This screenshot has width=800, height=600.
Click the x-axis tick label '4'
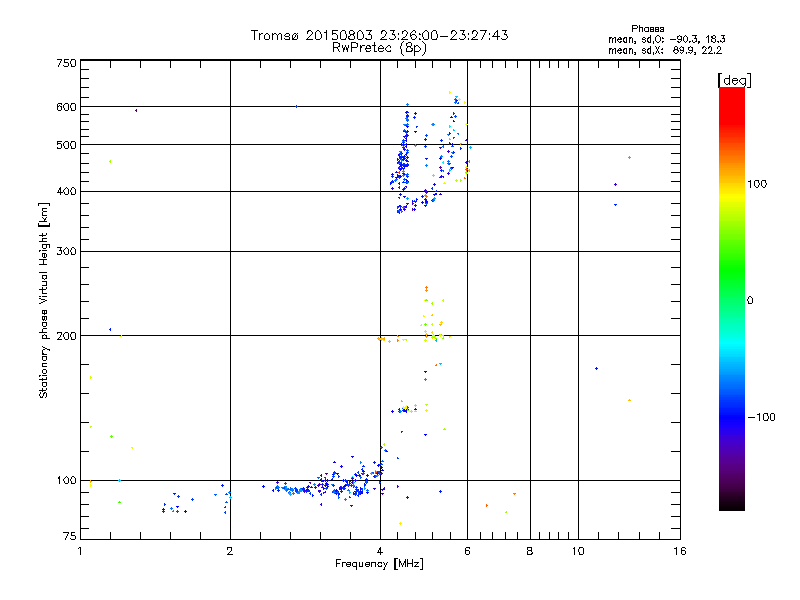tap(380, 551)
